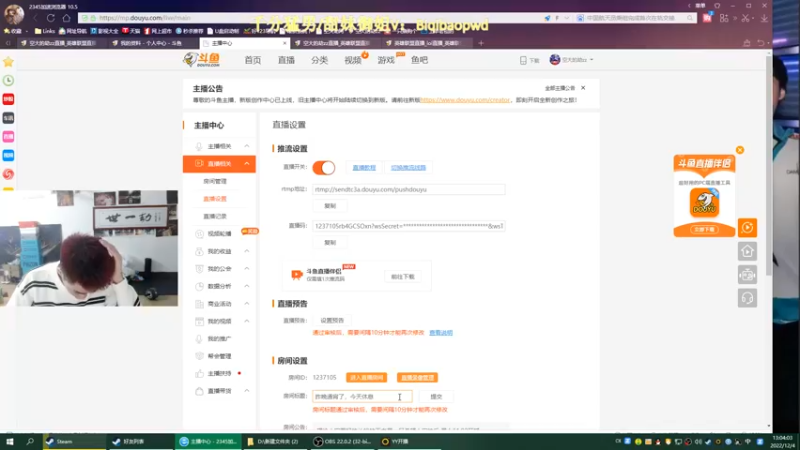Select 房间管理 in the sidebar
This screenshot has width=800, height=450.
(x=215, y=181)
